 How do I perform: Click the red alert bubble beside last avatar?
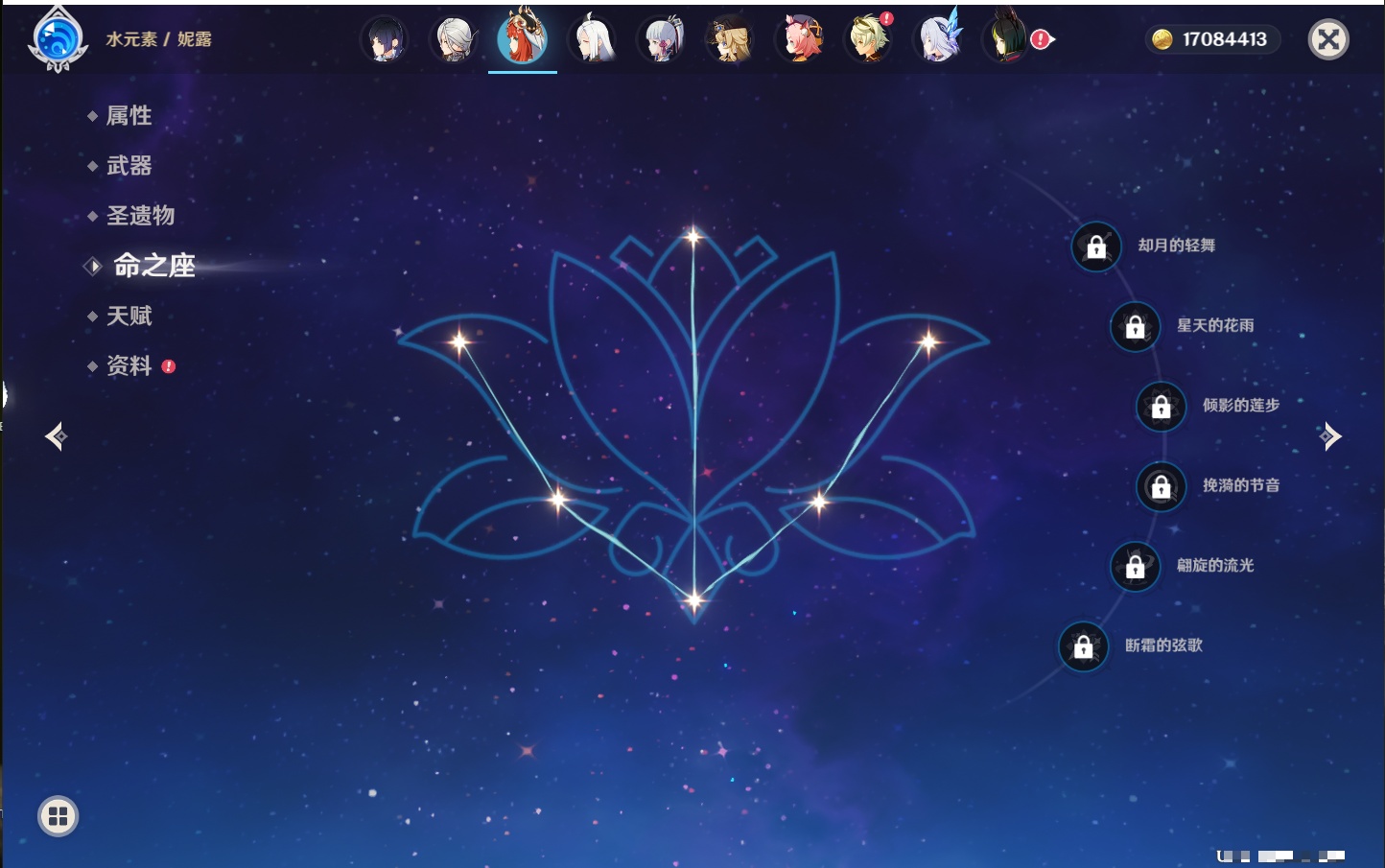tap(1042, 39)
